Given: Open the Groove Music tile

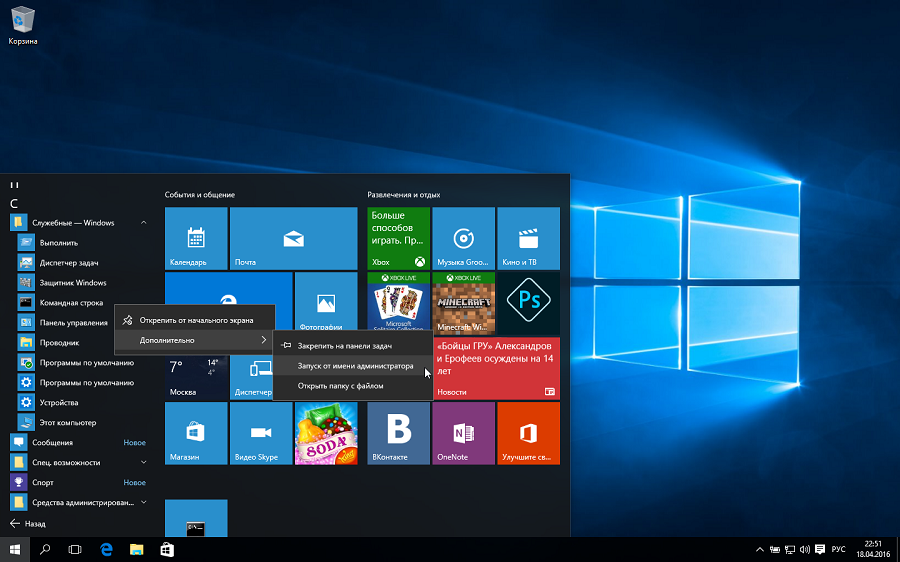Looking at the screenshot, I should pyautogui.click(x=463, y=239).
